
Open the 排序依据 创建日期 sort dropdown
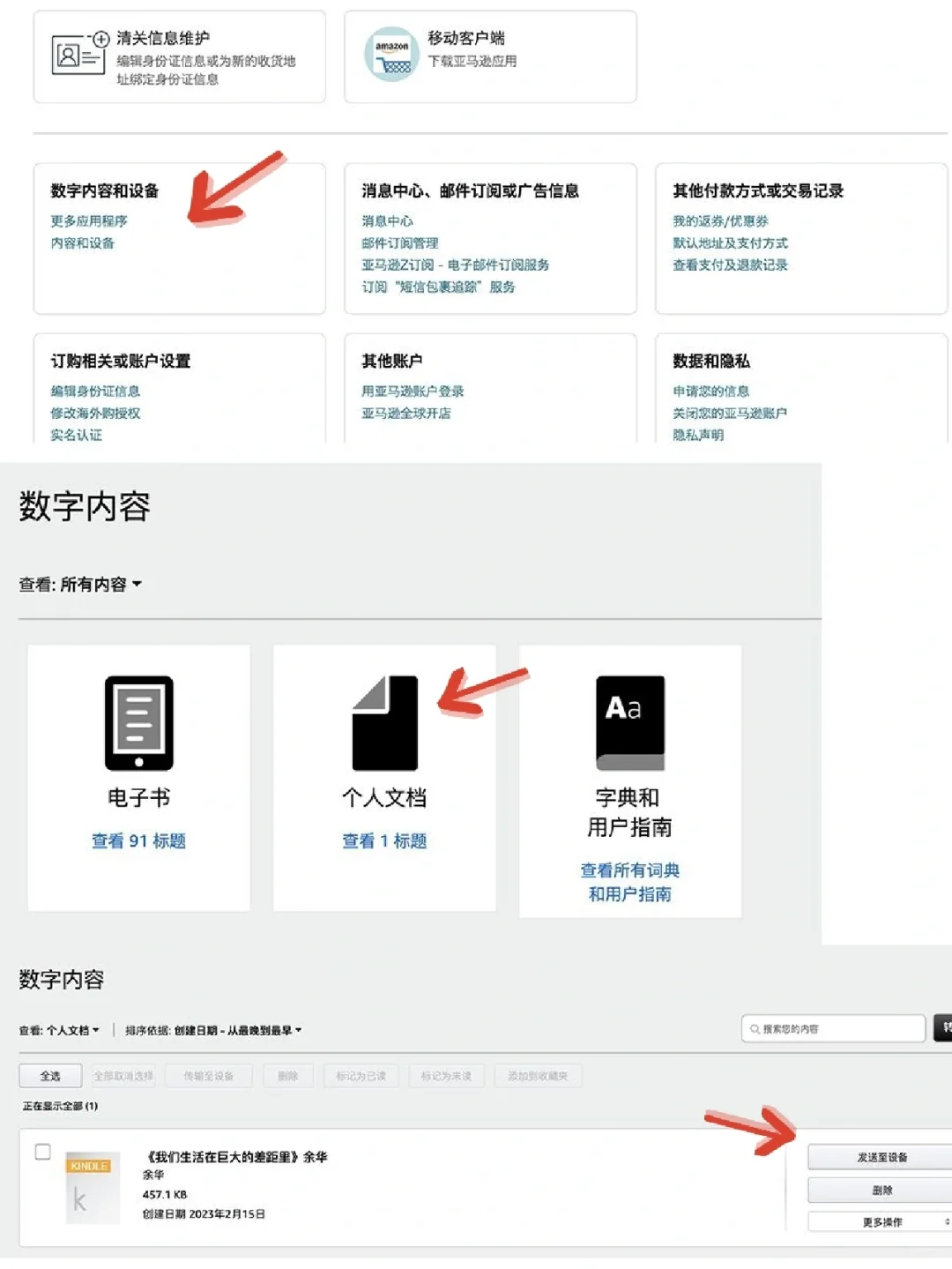tap(213, 1030)
